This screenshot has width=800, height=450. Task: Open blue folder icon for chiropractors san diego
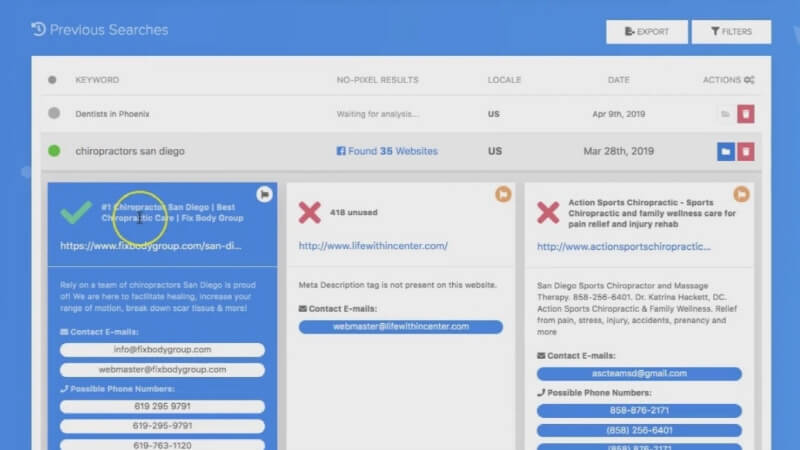click(x=726, y=152)
